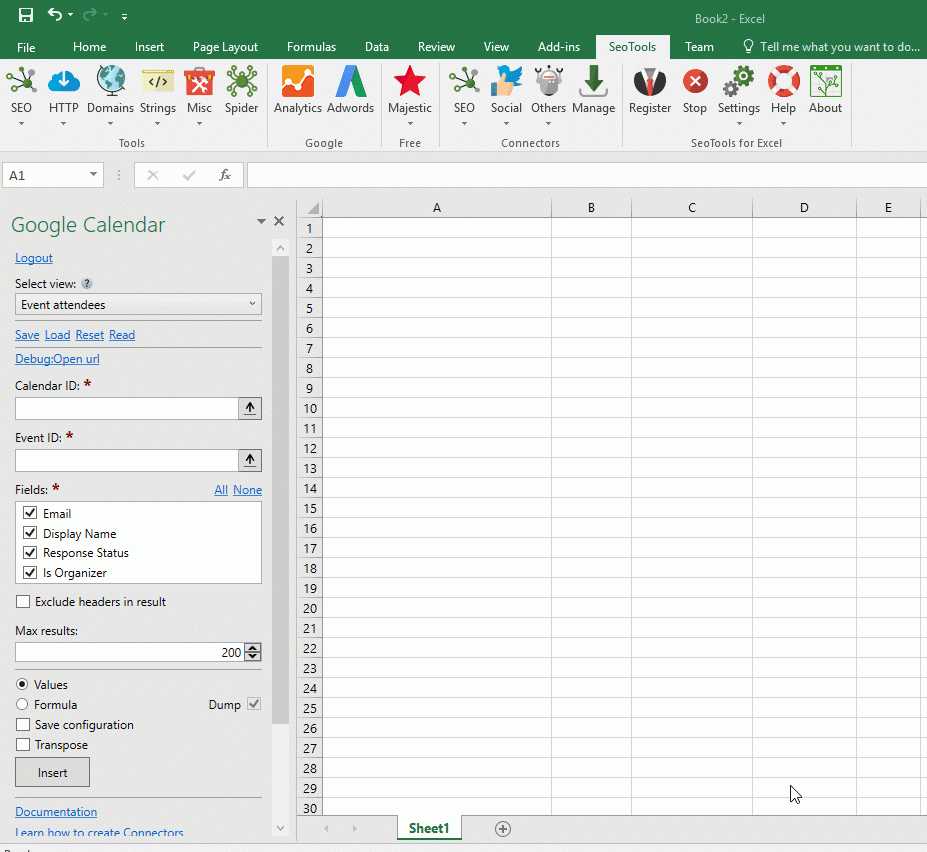The image size is (927, 852).
Task: Open the Page Layout tab
Action: [225, 47]
